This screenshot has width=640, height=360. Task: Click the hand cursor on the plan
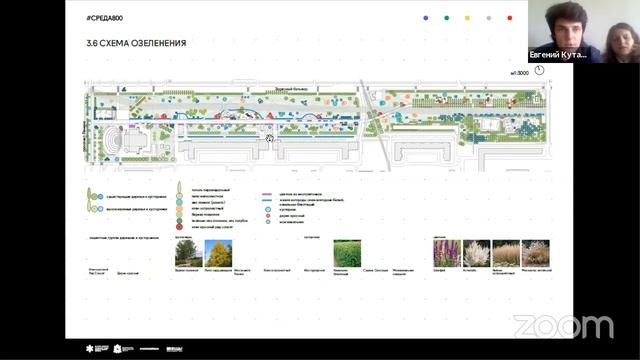click(x=269, y=139)
